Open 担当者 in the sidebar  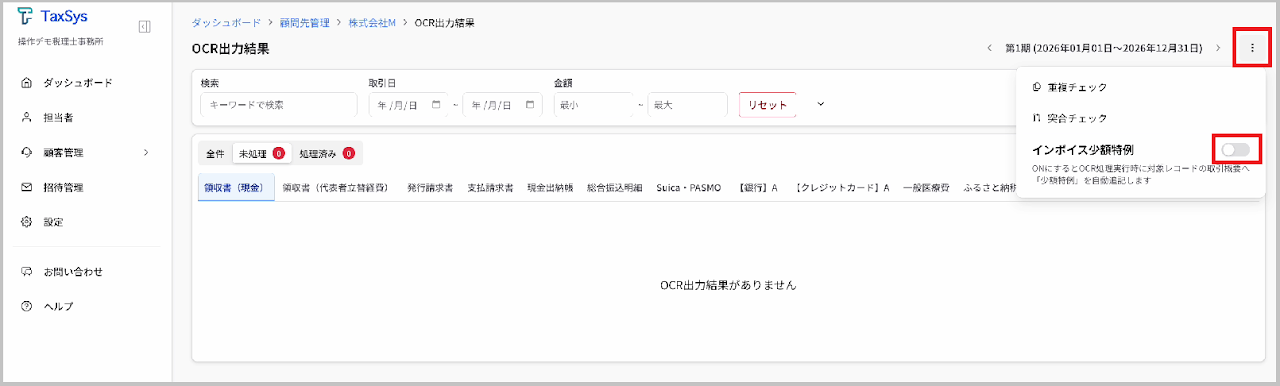57,118
